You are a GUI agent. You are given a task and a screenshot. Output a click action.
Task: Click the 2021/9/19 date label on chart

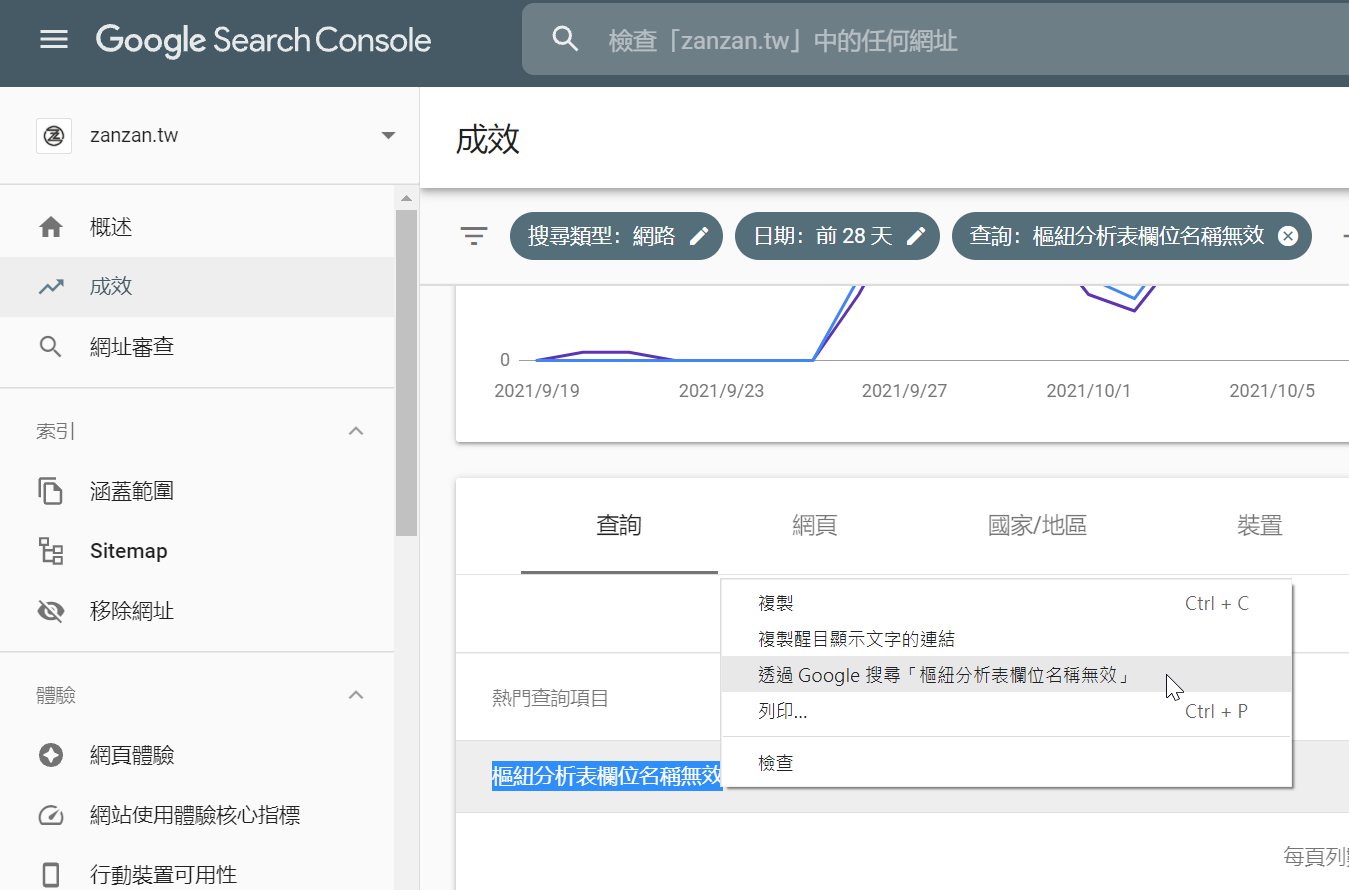tap(537, 391)
